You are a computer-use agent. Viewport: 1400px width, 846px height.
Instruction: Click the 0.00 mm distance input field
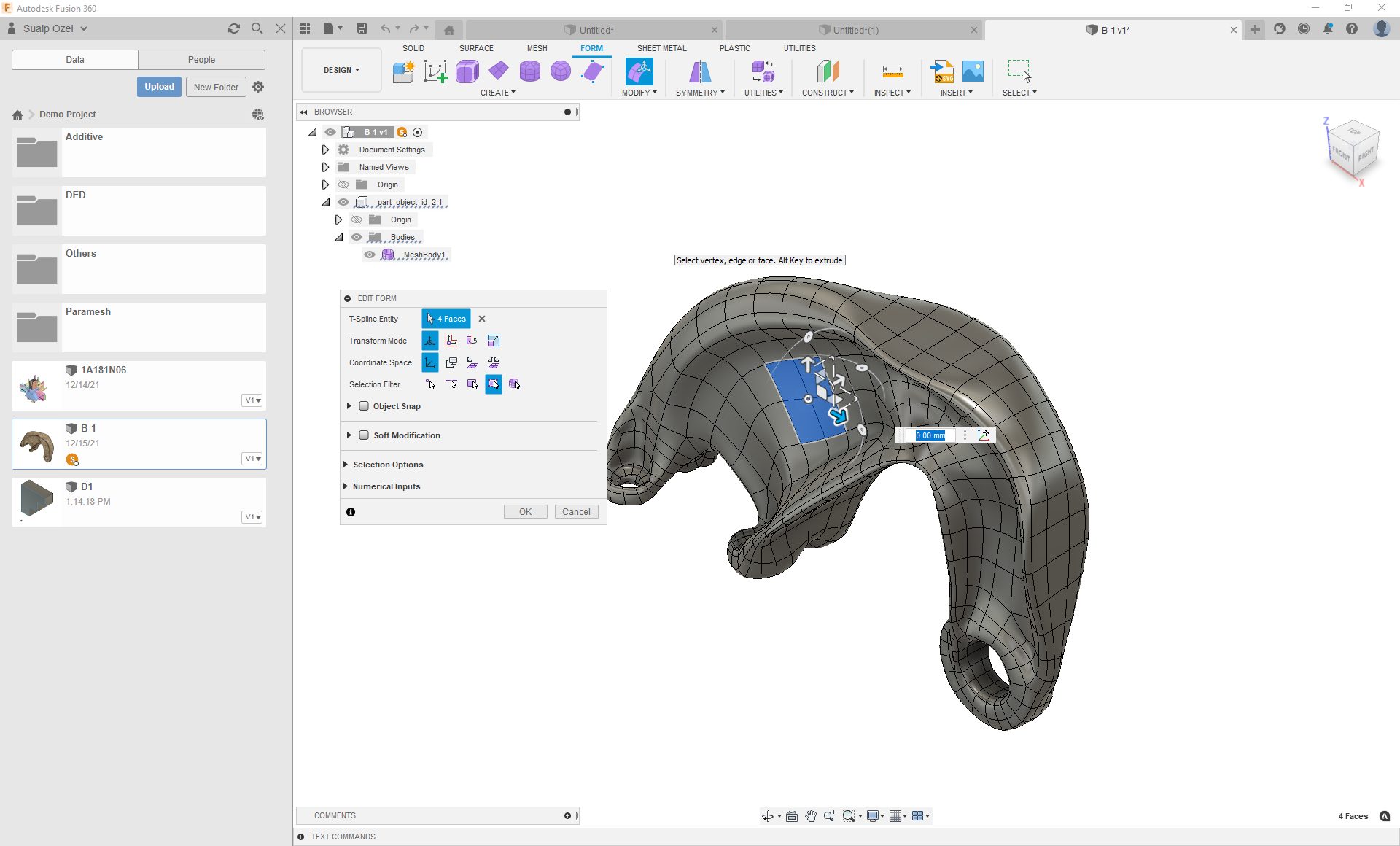930,435
